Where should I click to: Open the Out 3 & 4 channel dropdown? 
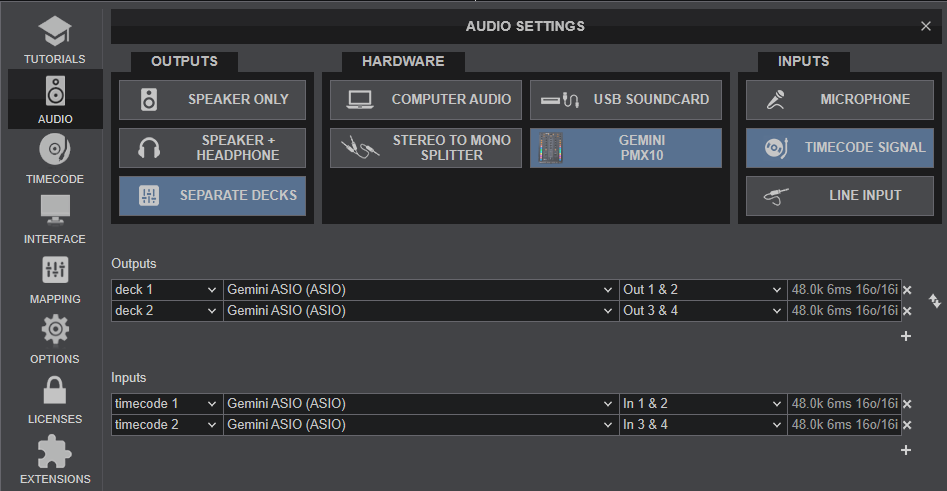(703, 311)
